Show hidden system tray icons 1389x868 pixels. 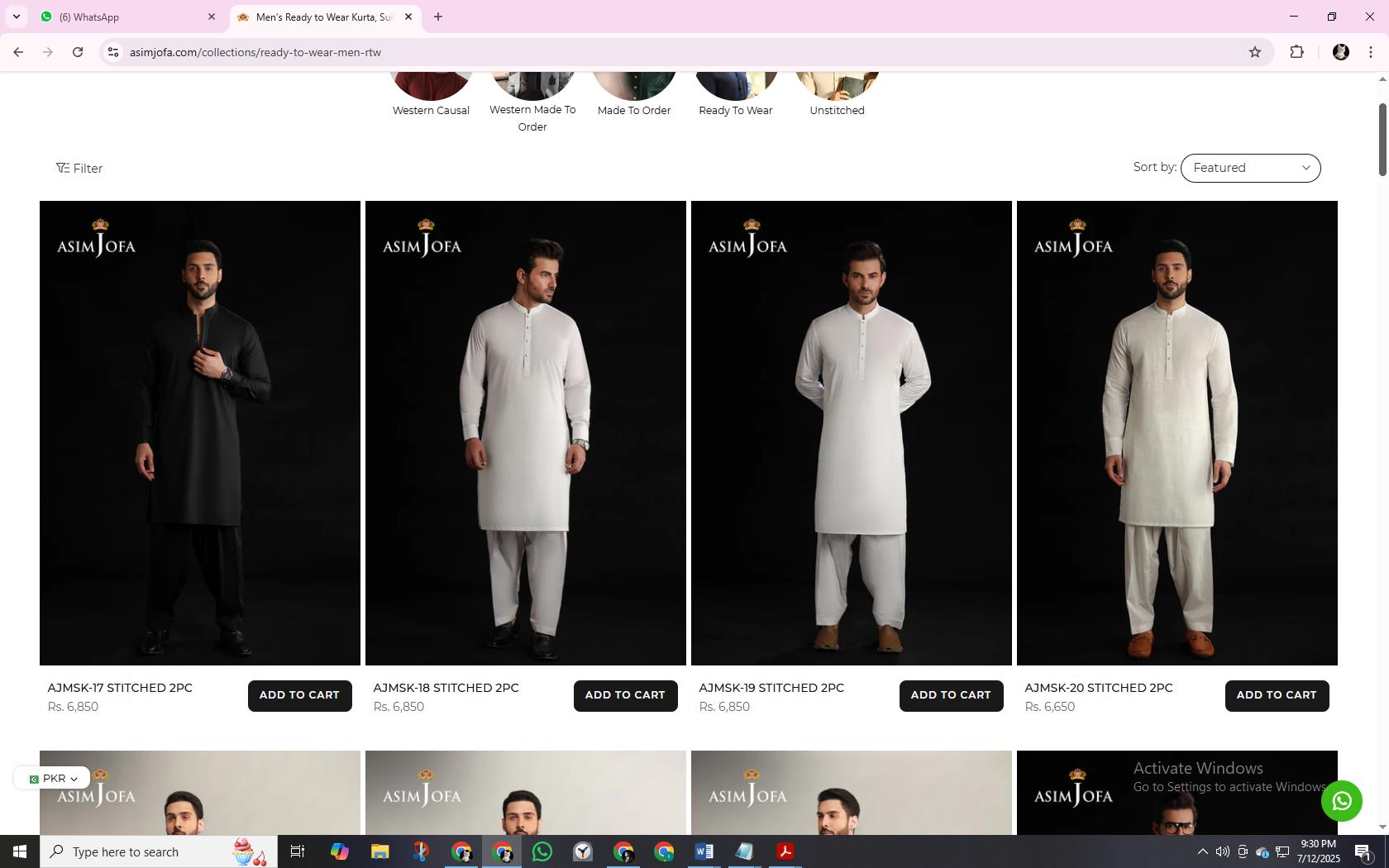click(x=1203, y=851)
